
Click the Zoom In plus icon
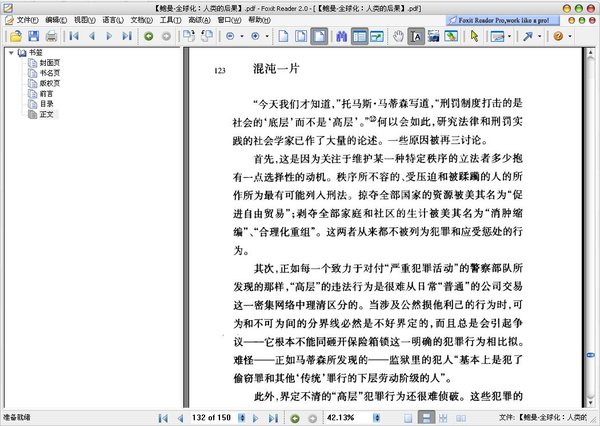coord(255,36)
